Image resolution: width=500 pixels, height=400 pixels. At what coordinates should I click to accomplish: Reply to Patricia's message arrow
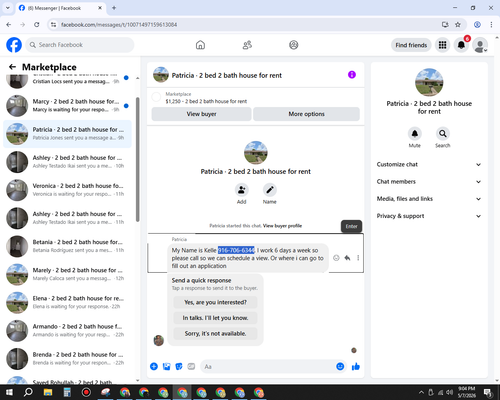pos(347,258)
